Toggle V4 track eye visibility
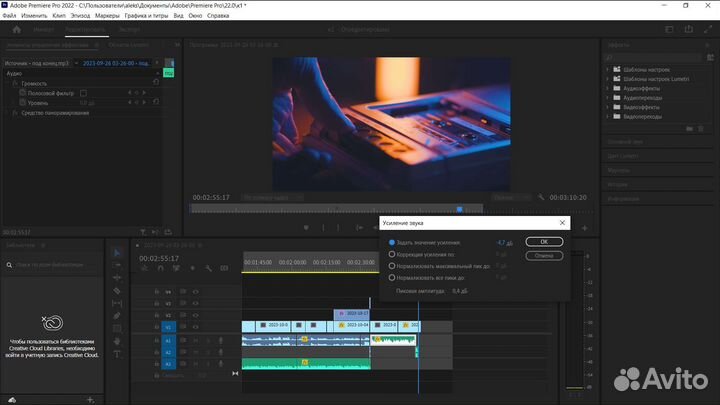Image resolution: width=720 pixels, height=405 pixels. [x=196, y=292]
